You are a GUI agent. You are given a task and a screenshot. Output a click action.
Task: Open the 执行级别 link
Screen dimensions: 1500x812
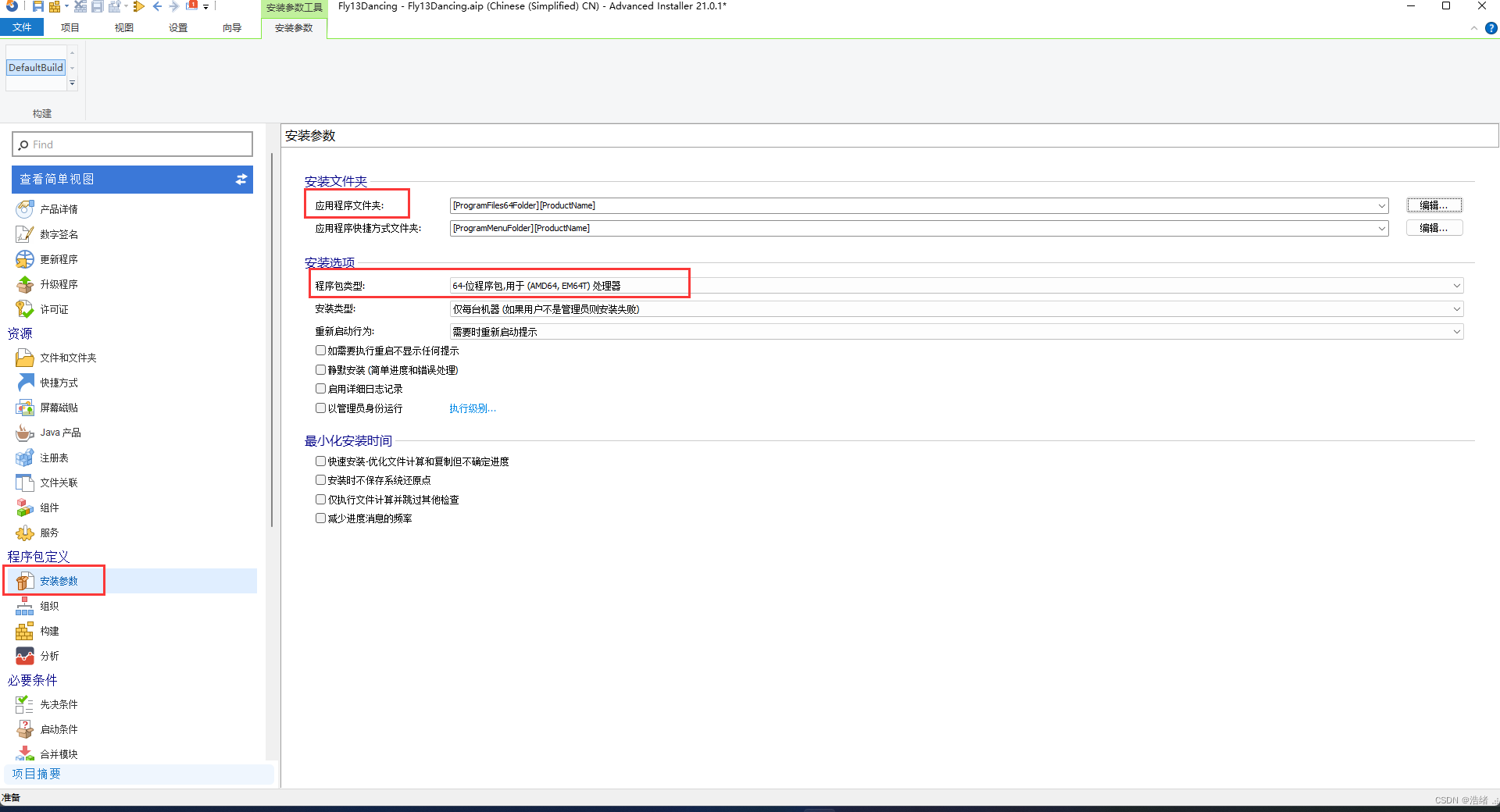click(472, 408)
